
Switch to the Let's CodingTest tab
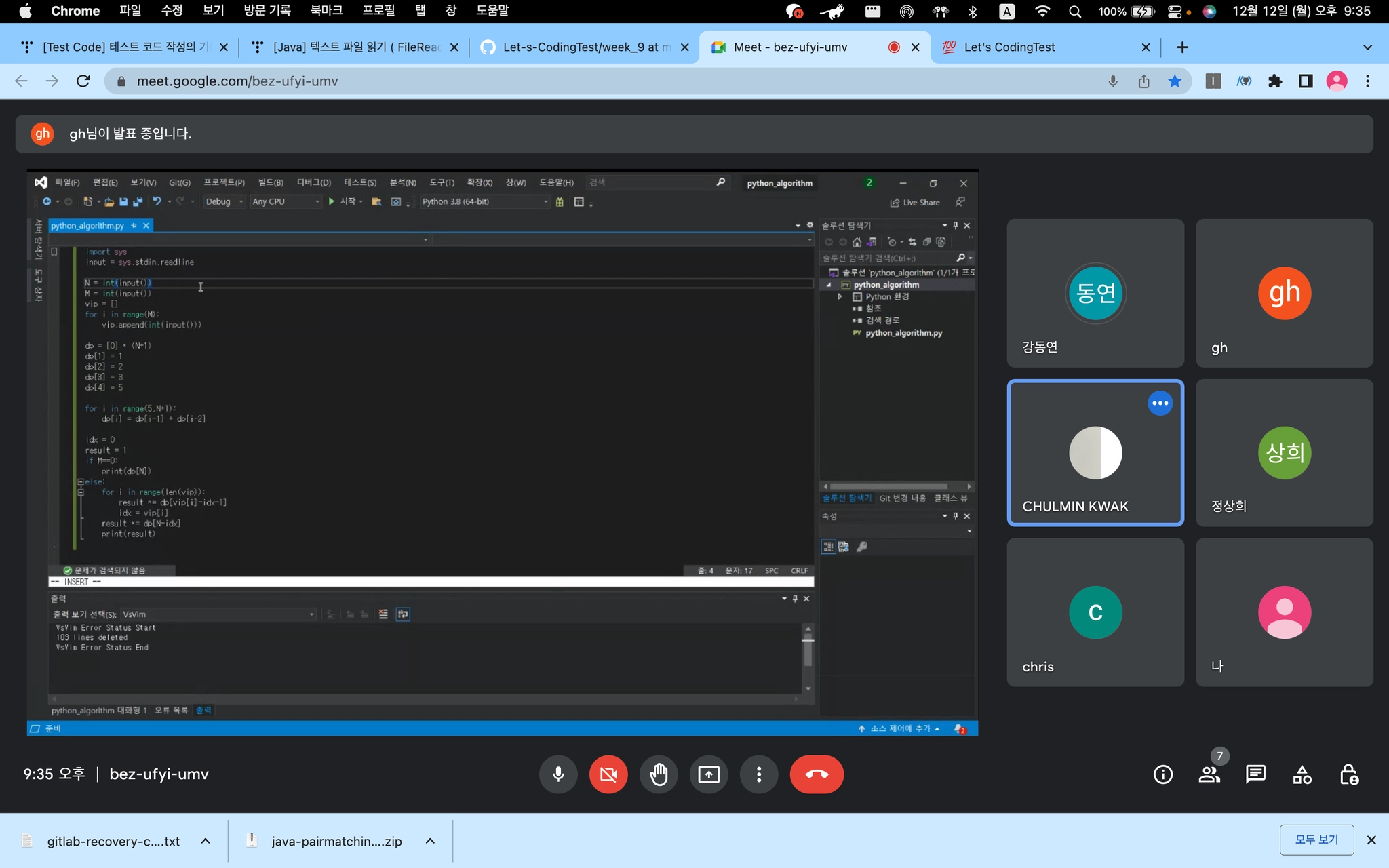coord(1009,47)
